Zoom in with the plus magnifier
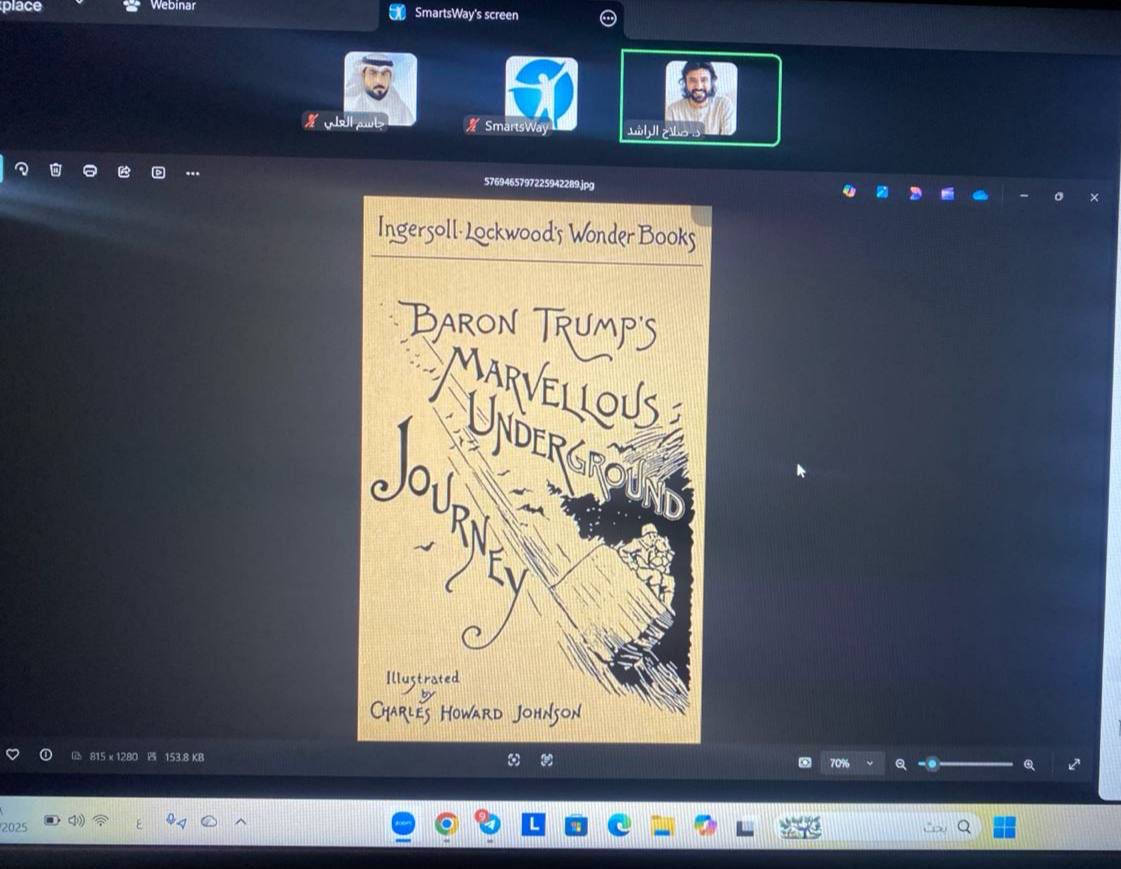Screen dimensions: 1121x869 (1029, 765)
